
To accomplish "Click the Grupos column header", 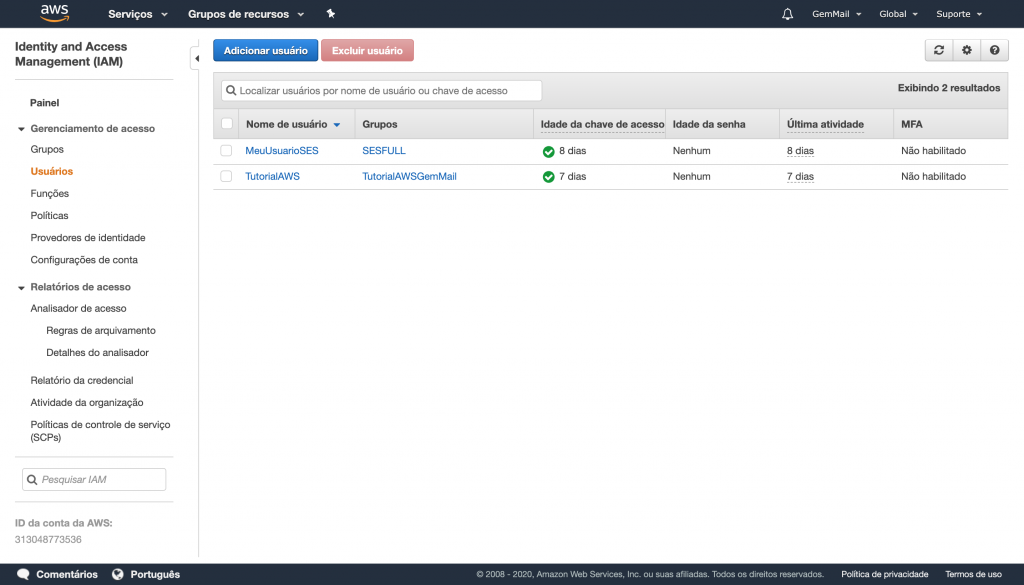I will click(380, 124).
